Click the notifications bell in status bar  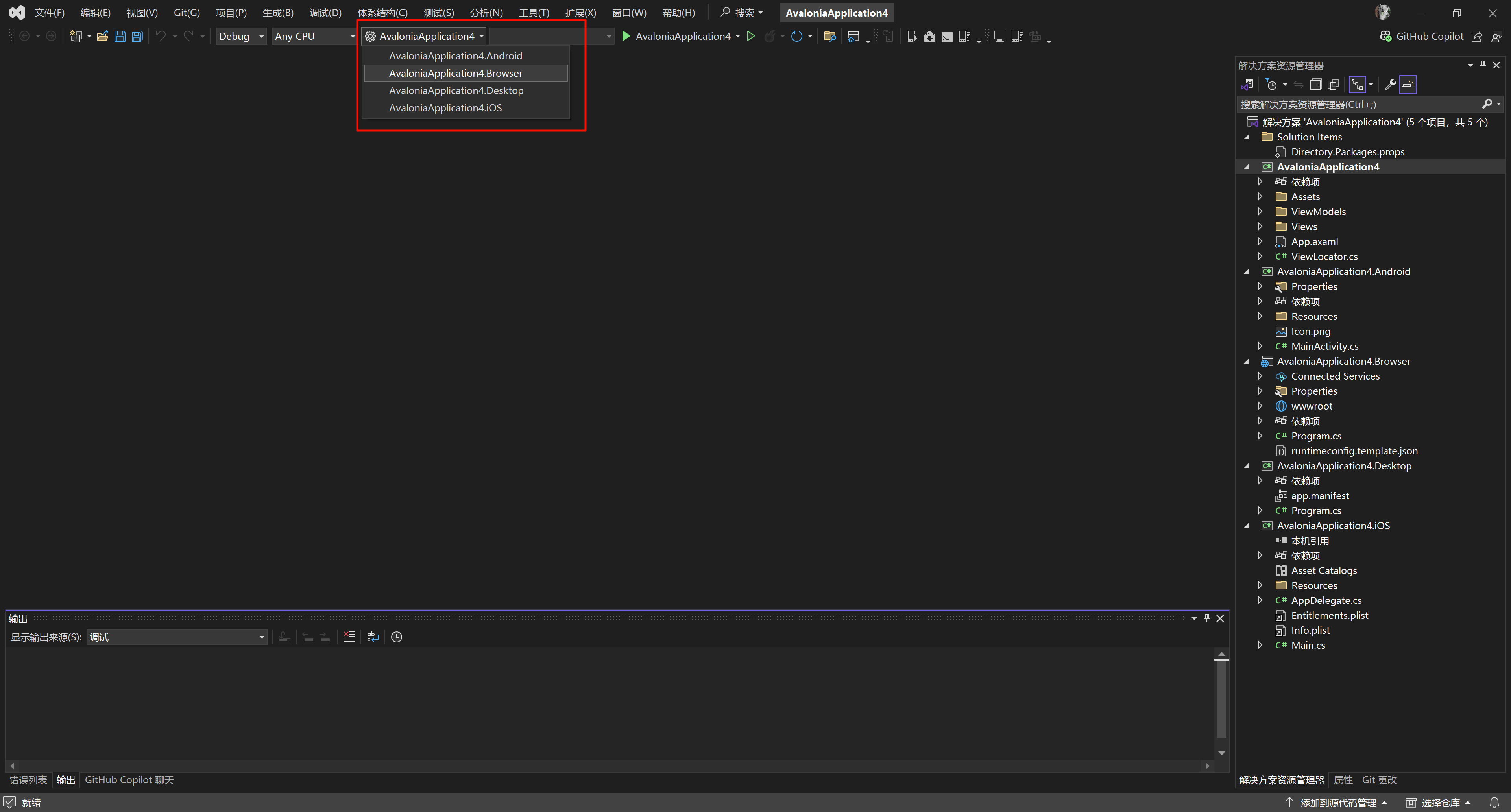[x=1494, y=803]
